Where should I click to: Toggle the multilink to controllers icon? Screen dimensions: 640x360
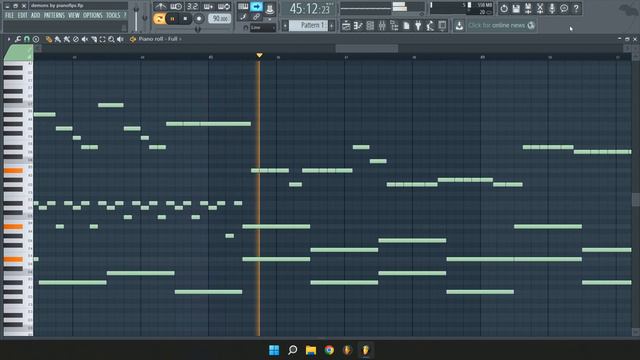[x=256, y=17]
